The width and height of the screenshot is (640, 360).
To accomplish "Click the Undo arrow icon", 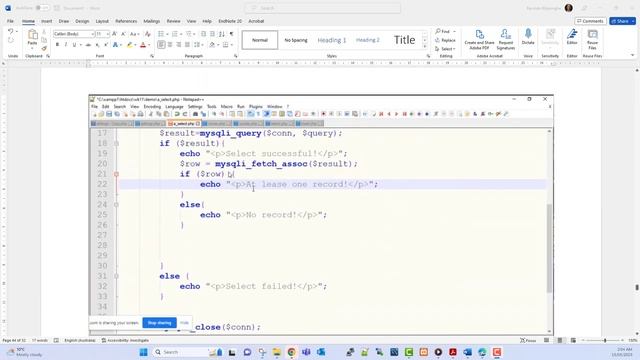I will 11,31.
